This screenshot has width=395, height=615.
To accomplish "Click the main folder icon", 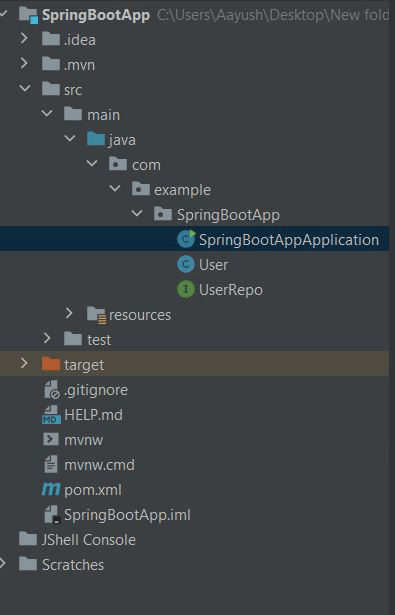I will [x=73, y=115].
